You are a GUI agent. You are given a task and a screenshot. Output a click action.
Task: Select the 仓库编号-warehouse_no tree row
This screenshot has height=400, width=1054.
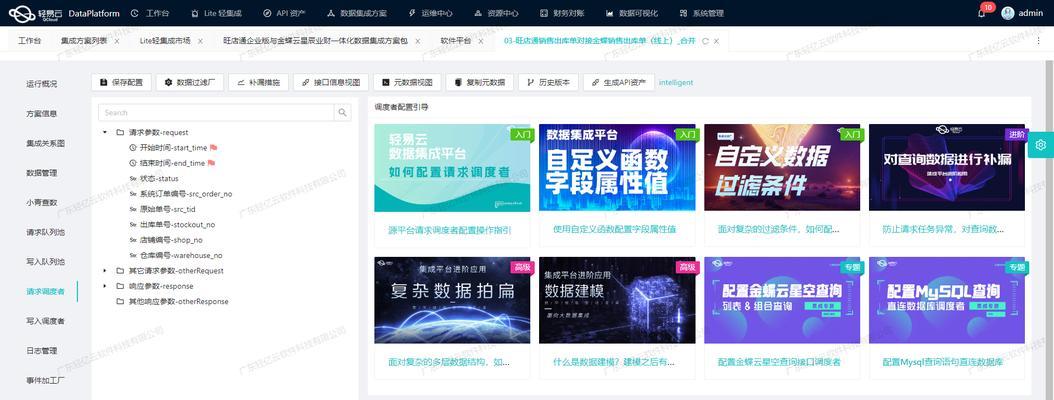click(176, 255)
